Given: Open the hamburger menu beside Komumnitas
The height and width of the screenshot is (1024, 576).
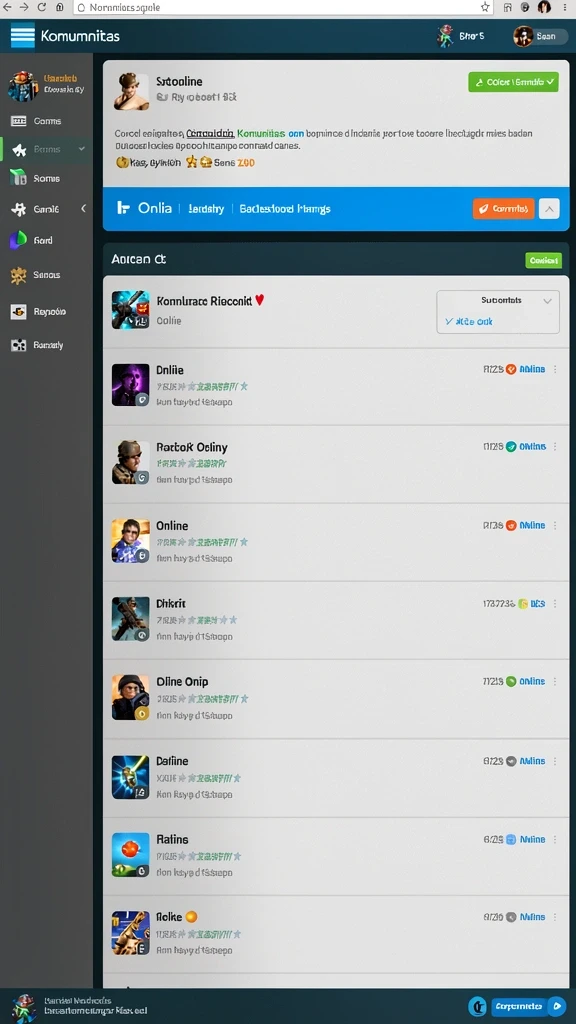Looking at the screenshot, I should [x=22, y=35].
